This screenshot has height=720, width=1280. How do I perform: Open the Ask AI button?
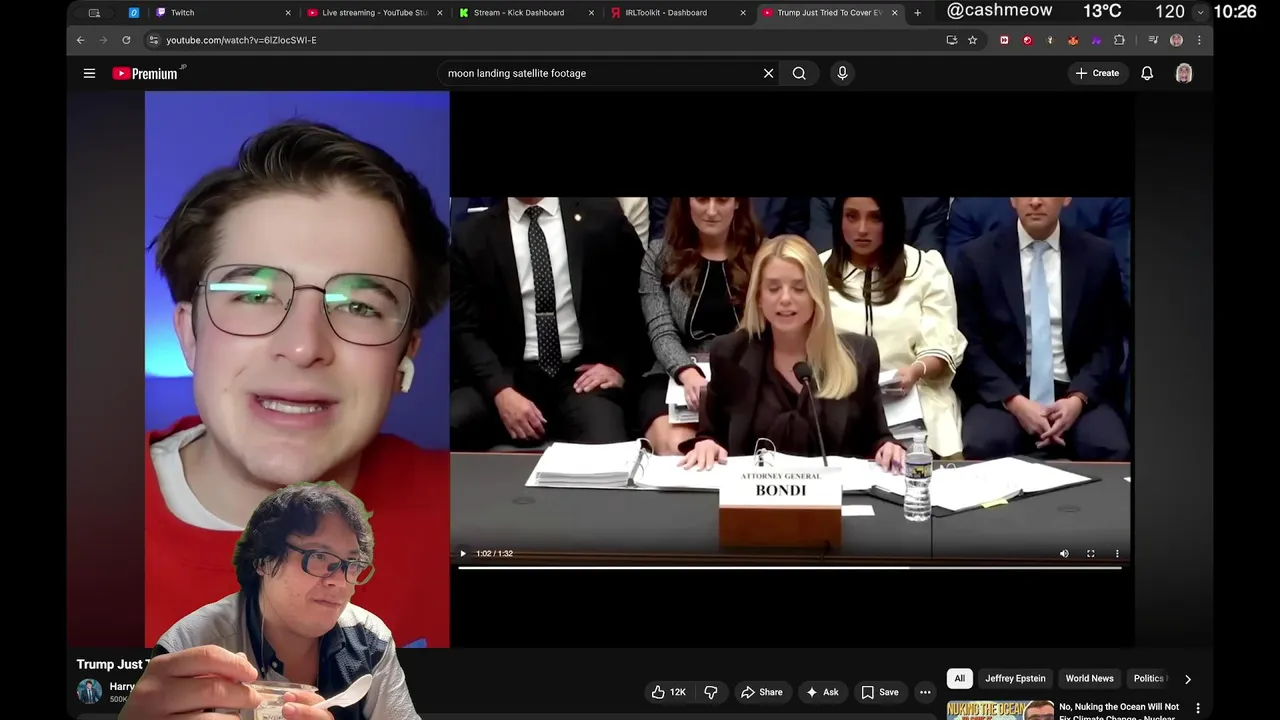pos(822,692)
